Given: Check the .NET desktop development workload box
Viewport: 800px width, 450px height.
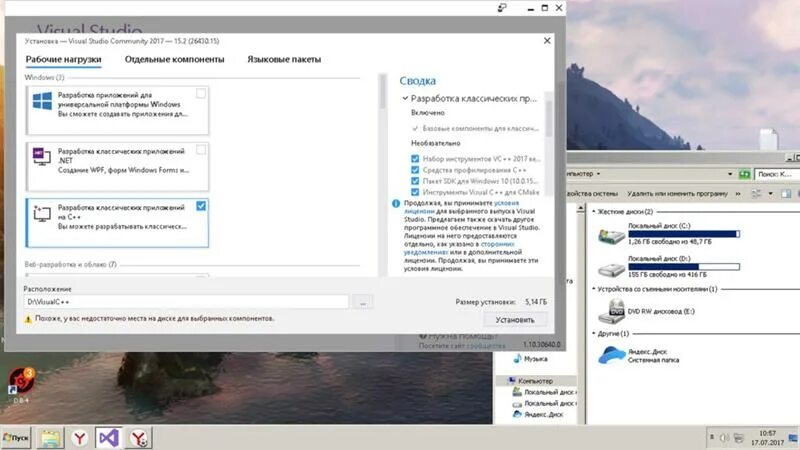Looking at the screenshot, I should pyautogui.click(x=201, y=149).
